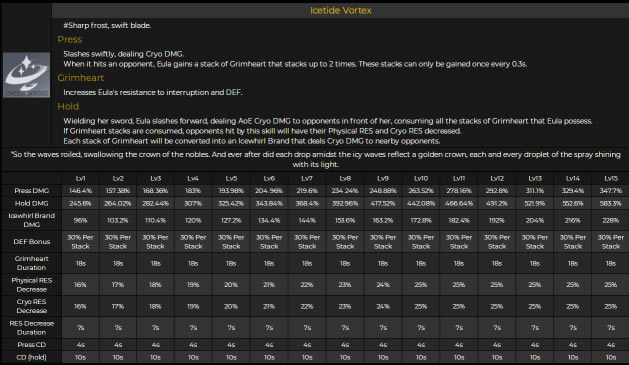The width and height of the screenshot is (629, 365).
Task: Click the CD (hold) row label
Action: pyautogui.click(x=32, y=357)
